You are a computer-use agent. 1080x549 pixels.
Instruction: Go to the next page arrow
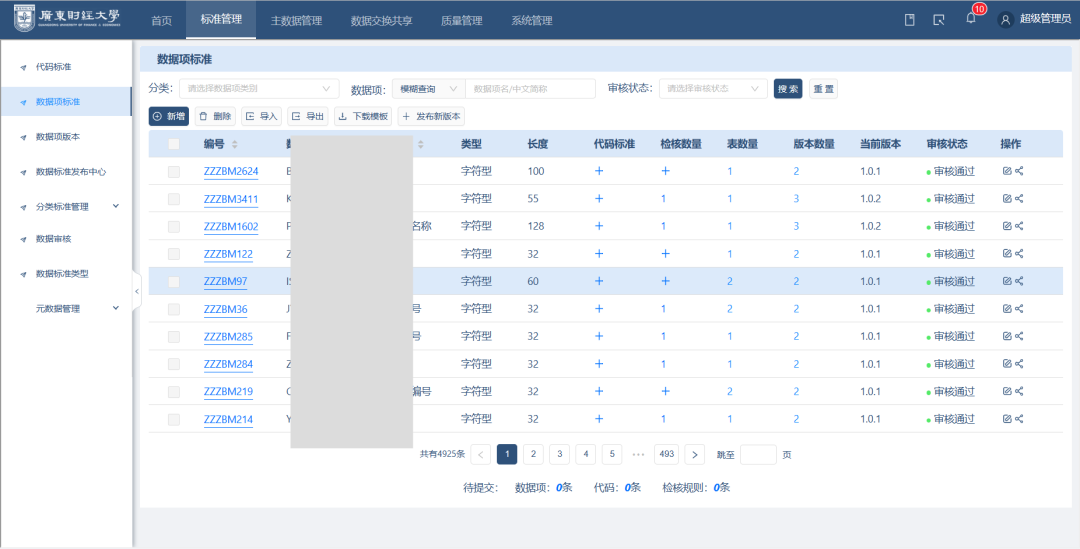click(694, 455)
